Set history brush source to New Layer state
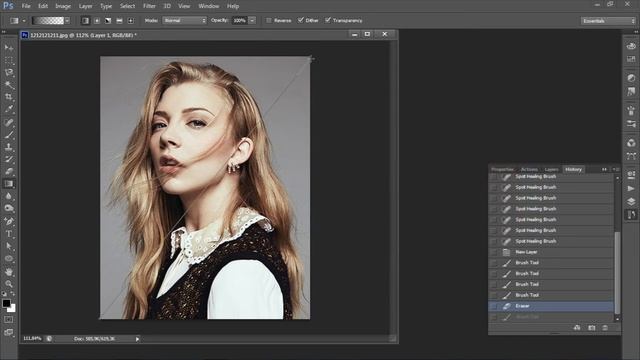Screen dimensions: 640x360 tap(493, 252)
